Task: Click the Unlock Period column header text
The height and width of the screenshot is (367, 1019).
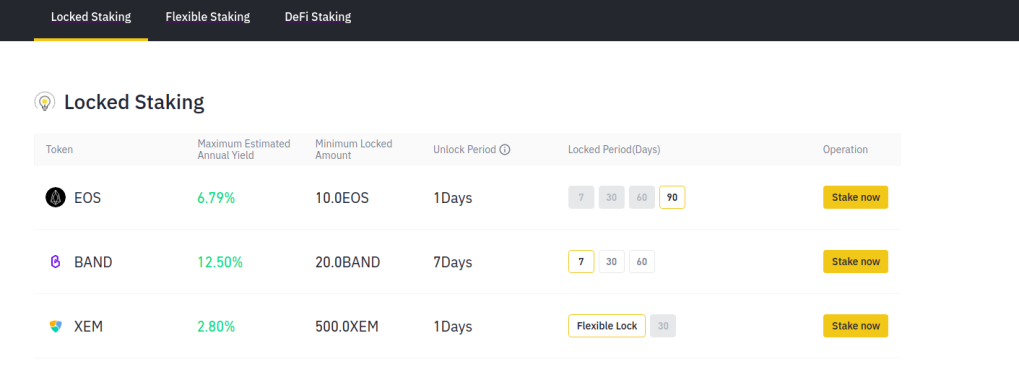Action: tap(465, 149)
